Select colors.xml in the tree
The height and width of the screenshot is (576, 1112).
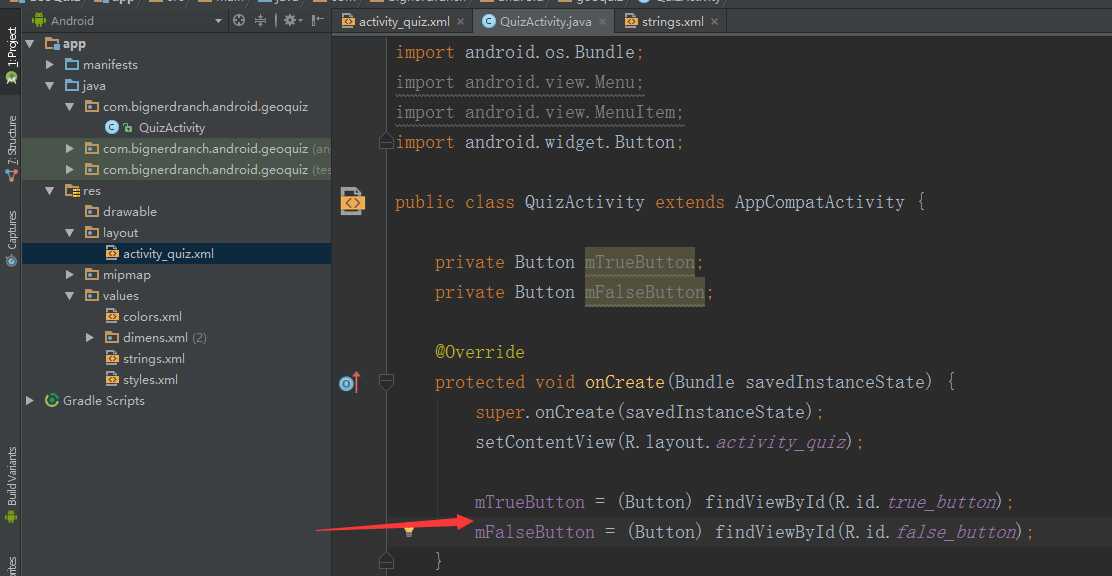177,316
